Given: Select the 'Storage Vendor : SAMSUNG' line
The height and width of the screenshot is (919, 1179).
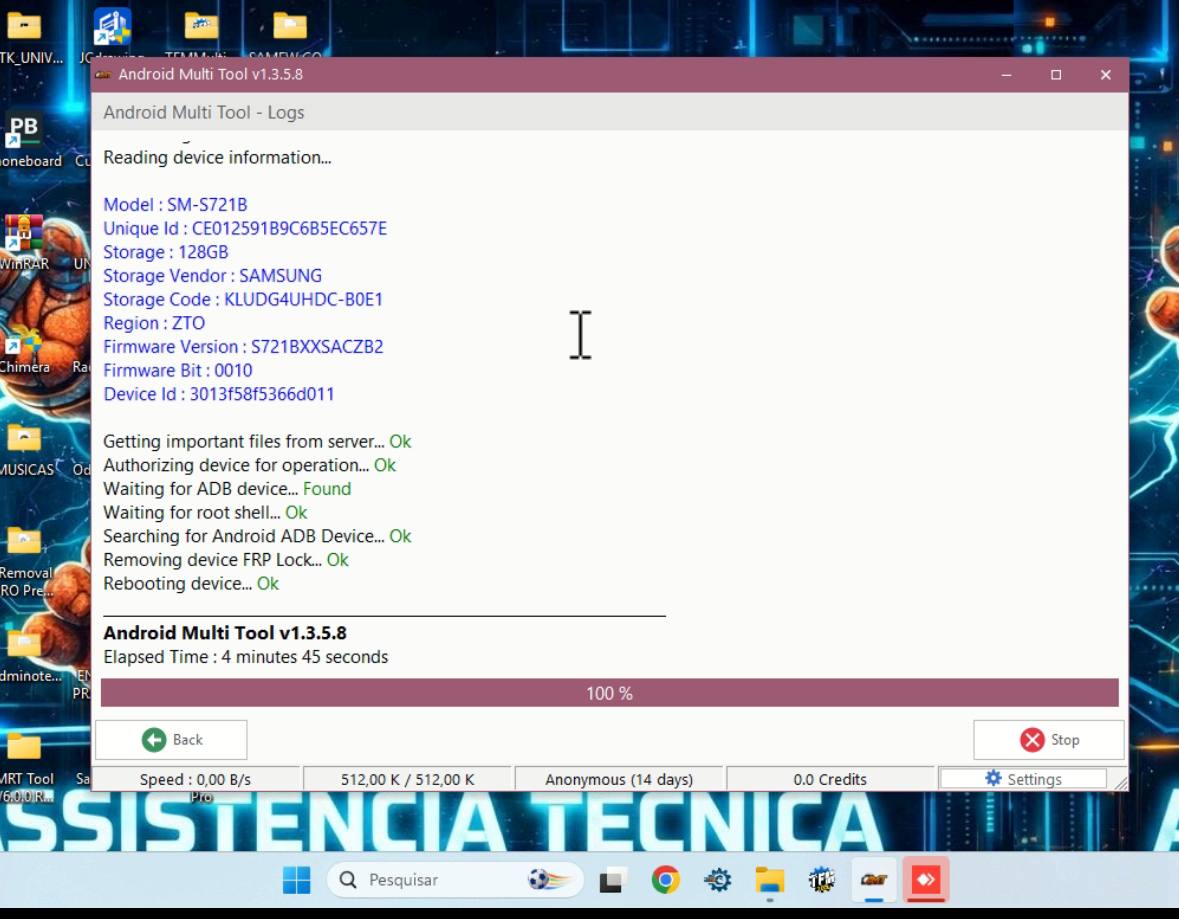Looking at the screenshot, I should tap(212, 276).
